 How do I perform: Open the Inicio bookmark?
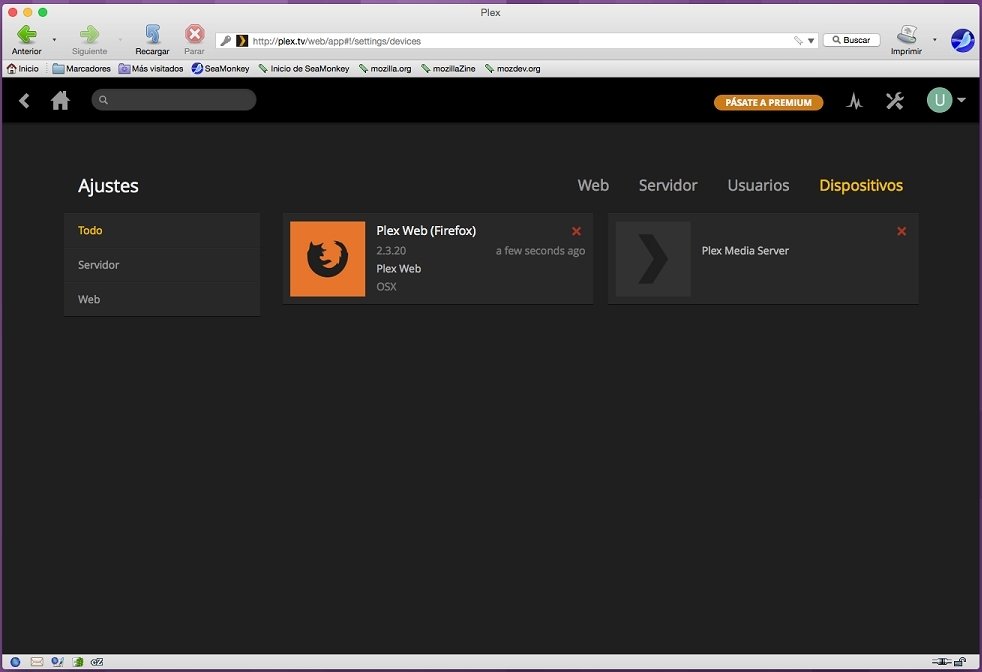23,69
